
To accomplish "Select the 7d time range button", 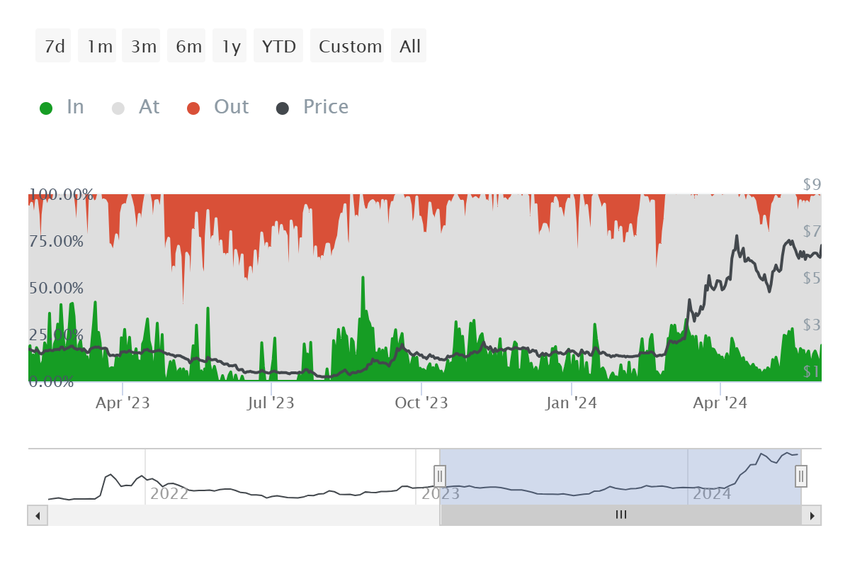I will (x=53, y=46).
